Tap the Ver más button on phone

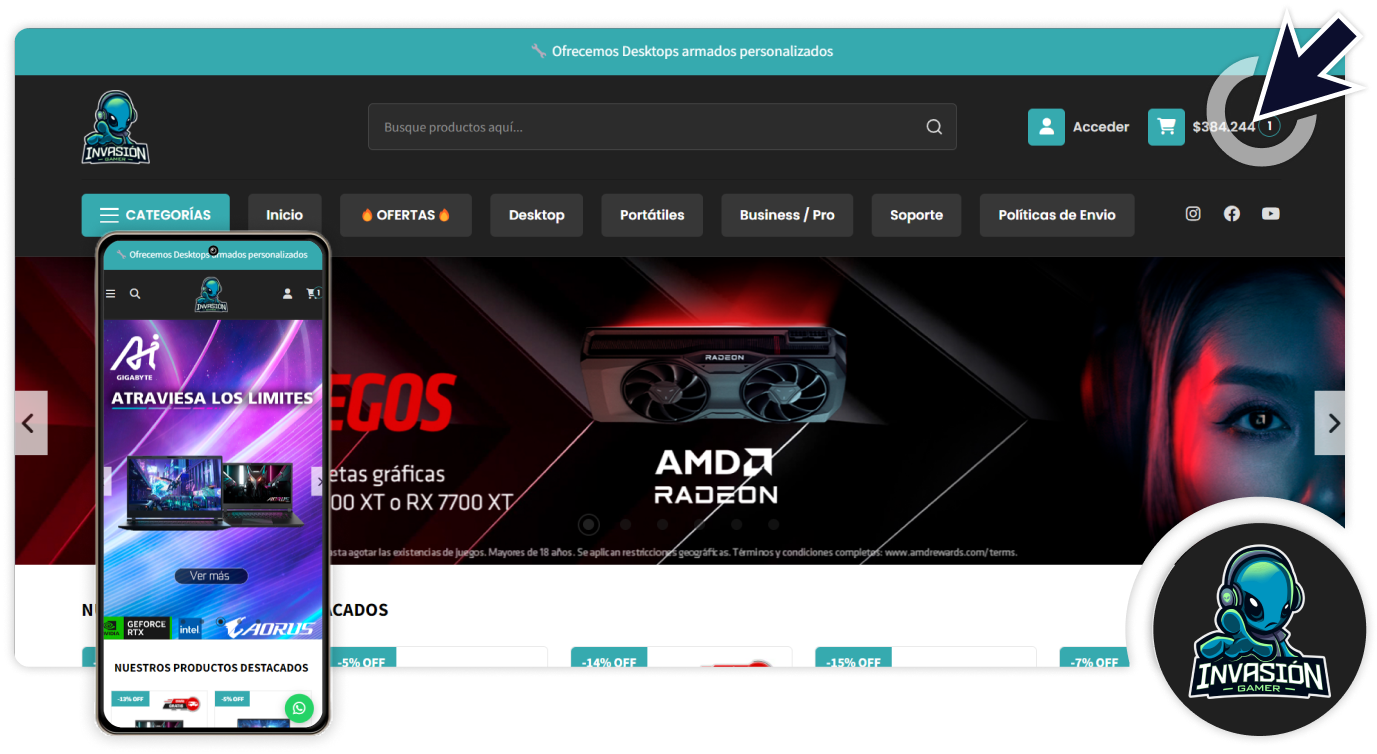click(210, 576)
